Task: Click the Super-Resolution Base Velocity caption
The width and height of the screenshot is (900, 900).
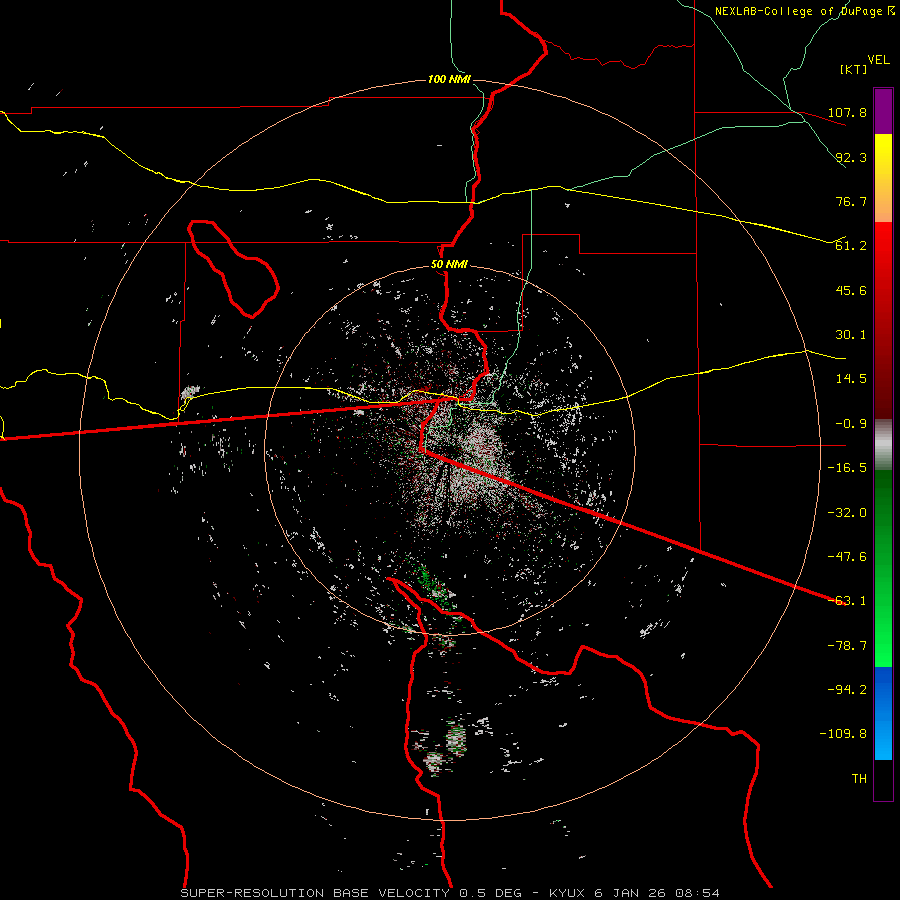Action: point(449,893)
